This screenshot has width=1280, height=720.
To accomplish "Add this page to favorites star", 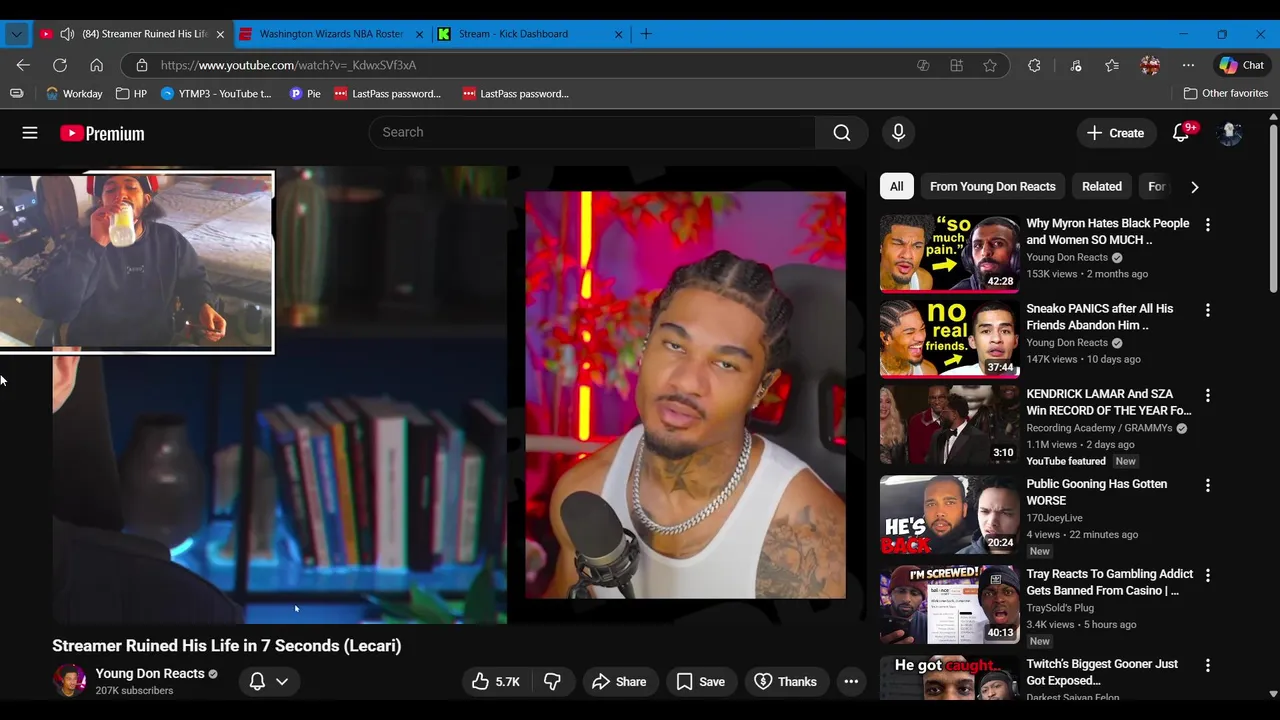I will (990, 65).
